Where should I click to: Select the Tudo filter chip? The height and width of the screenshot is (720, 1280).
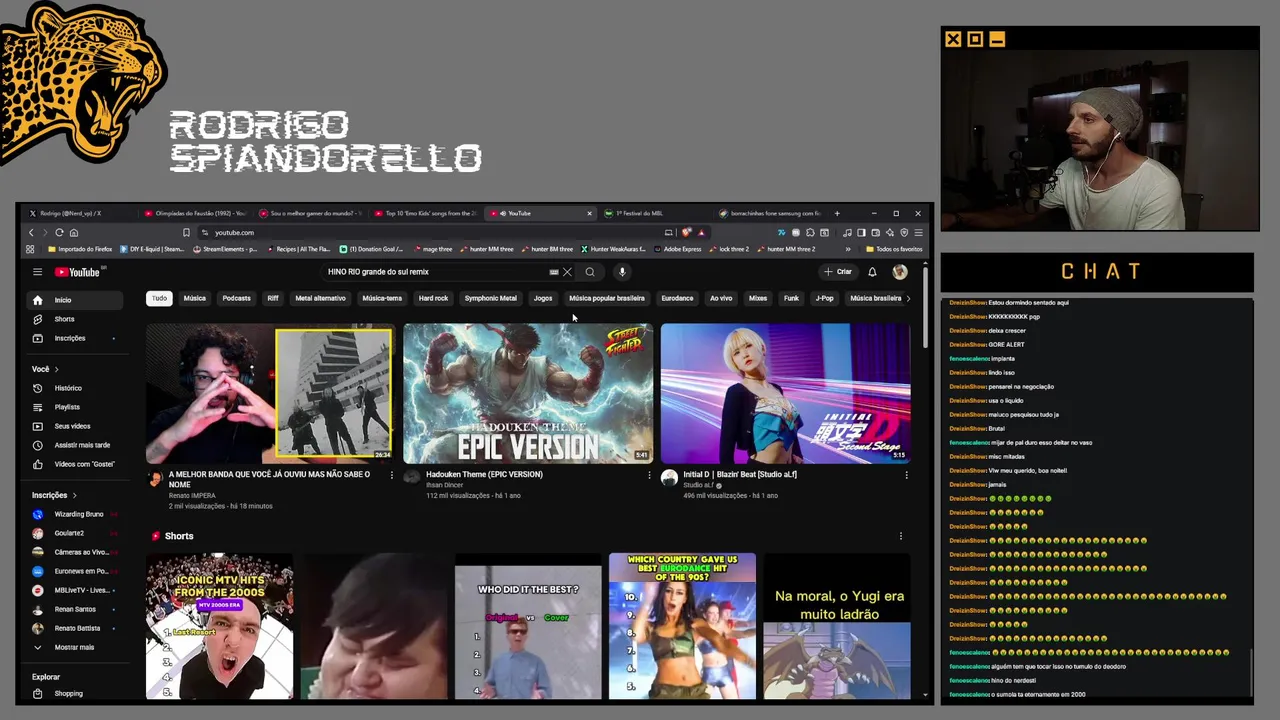(159, 298)
